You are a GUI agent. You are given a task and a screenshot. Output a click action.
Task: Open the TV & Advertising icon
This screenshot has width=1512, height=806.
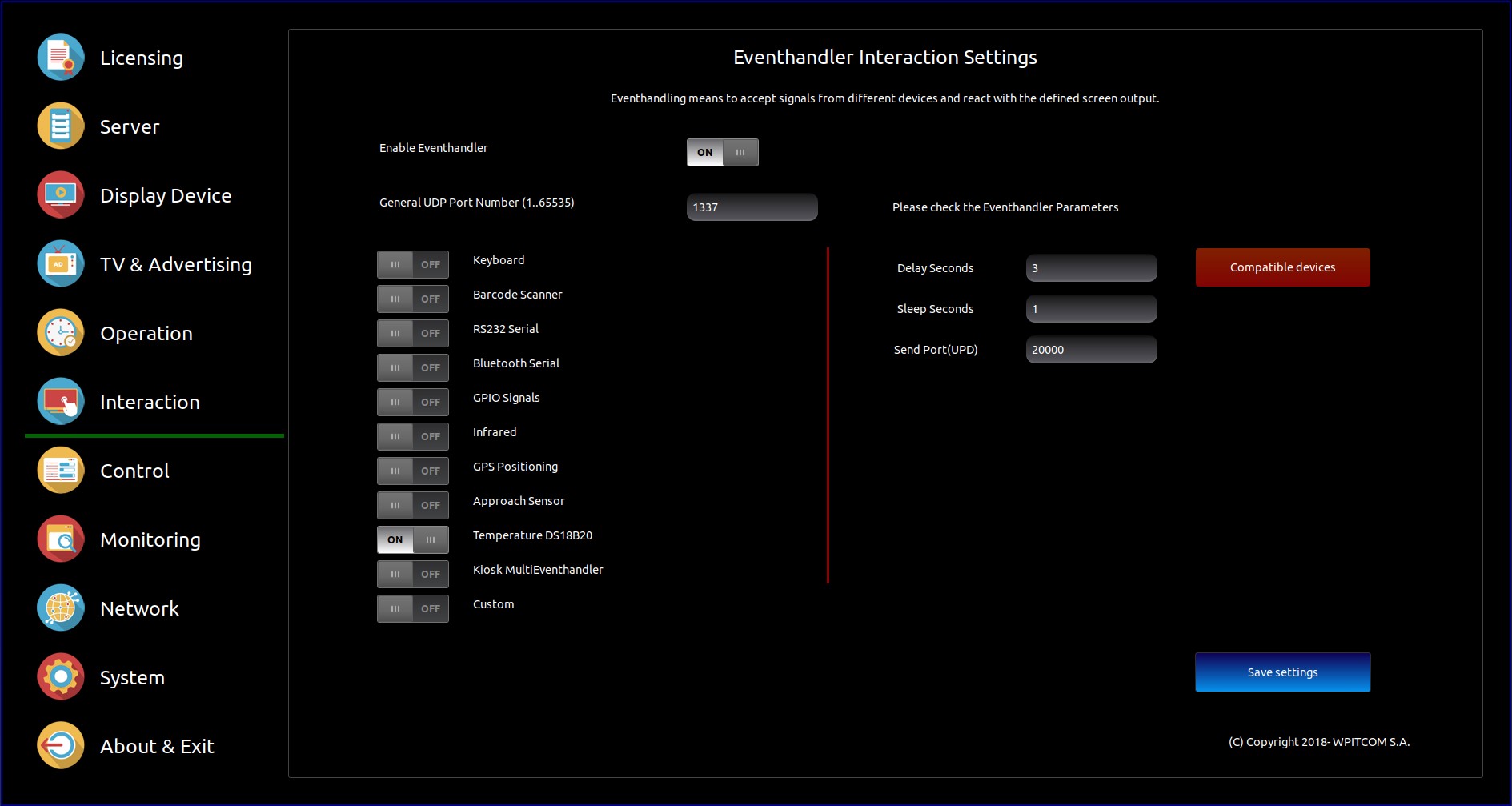pyautogui.click(x=61, y=264)
